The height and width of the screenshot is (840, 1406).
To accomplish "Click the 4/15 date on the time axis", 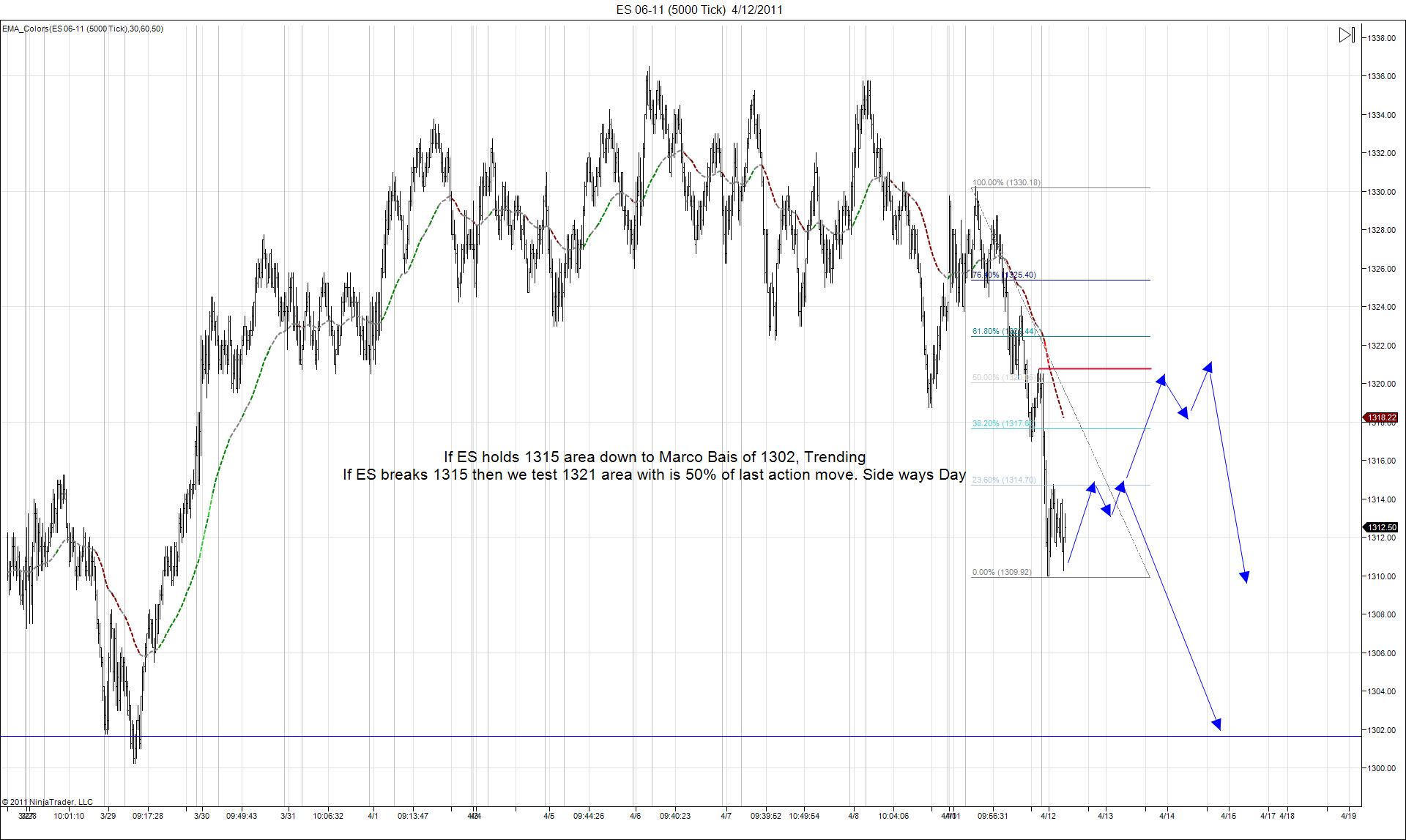I will [x=1228, y=815].
